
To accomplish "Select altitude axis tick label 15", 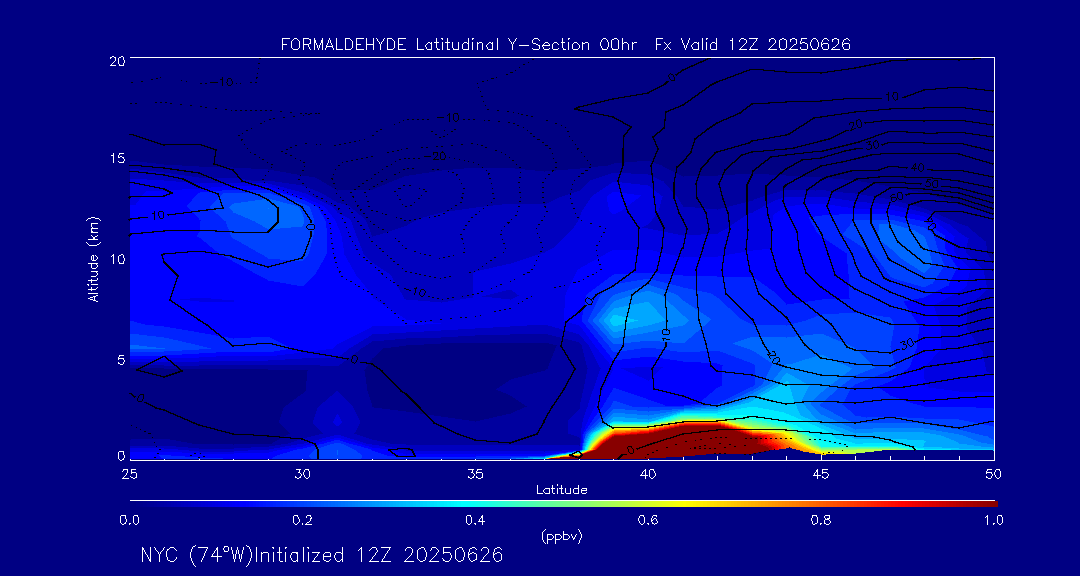I will (x=117, y=158).
